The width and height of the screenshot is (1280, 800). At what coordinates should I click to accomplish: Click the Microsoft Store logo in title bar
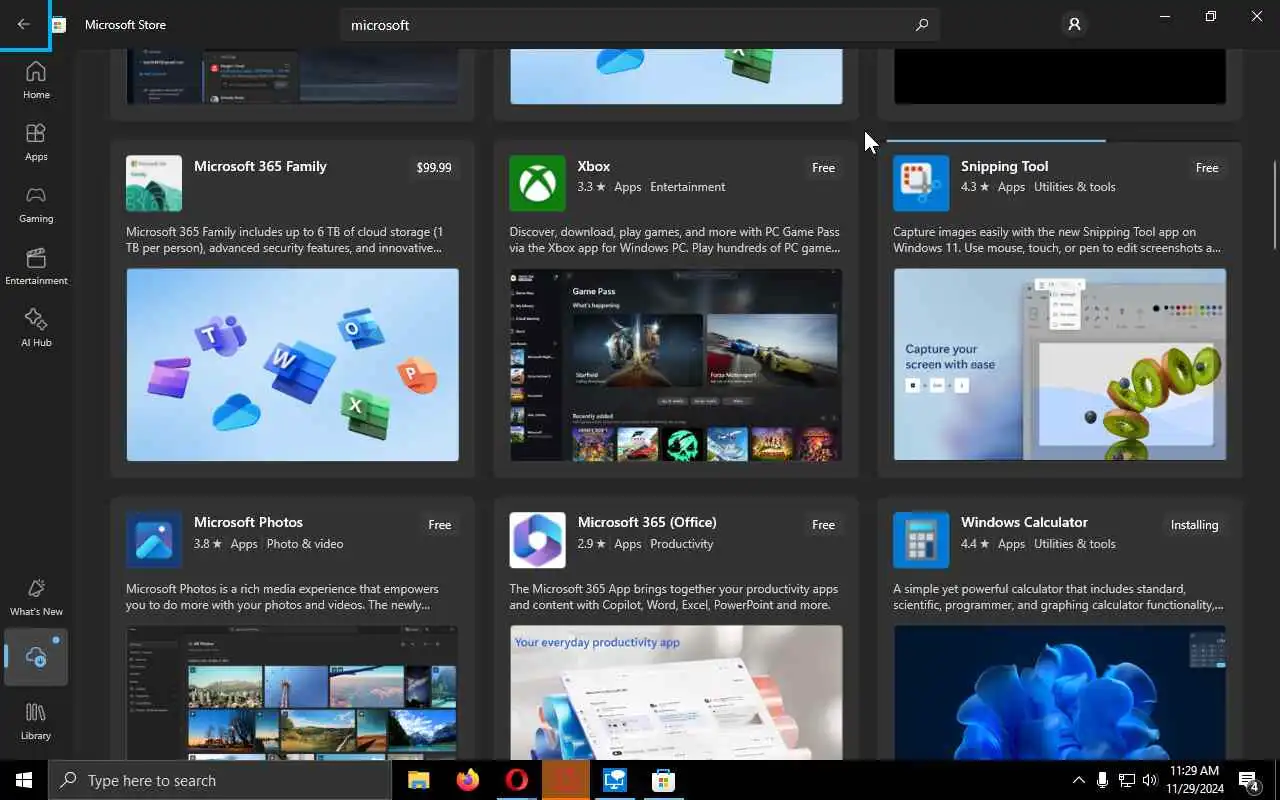pyautogui.click(x=59, y=25)
